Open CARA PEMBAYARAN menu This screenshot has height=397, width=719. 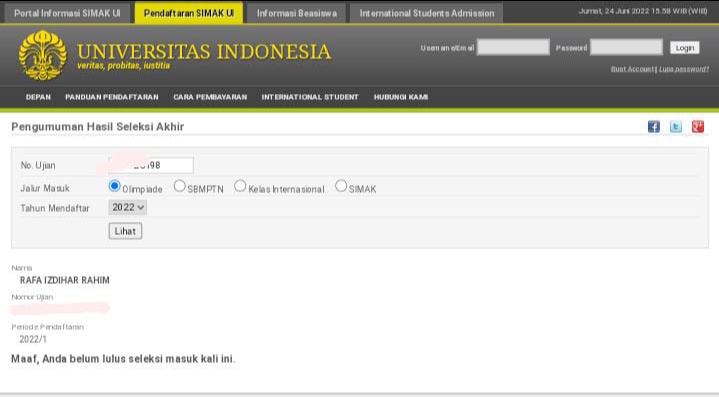pos(210,97)
